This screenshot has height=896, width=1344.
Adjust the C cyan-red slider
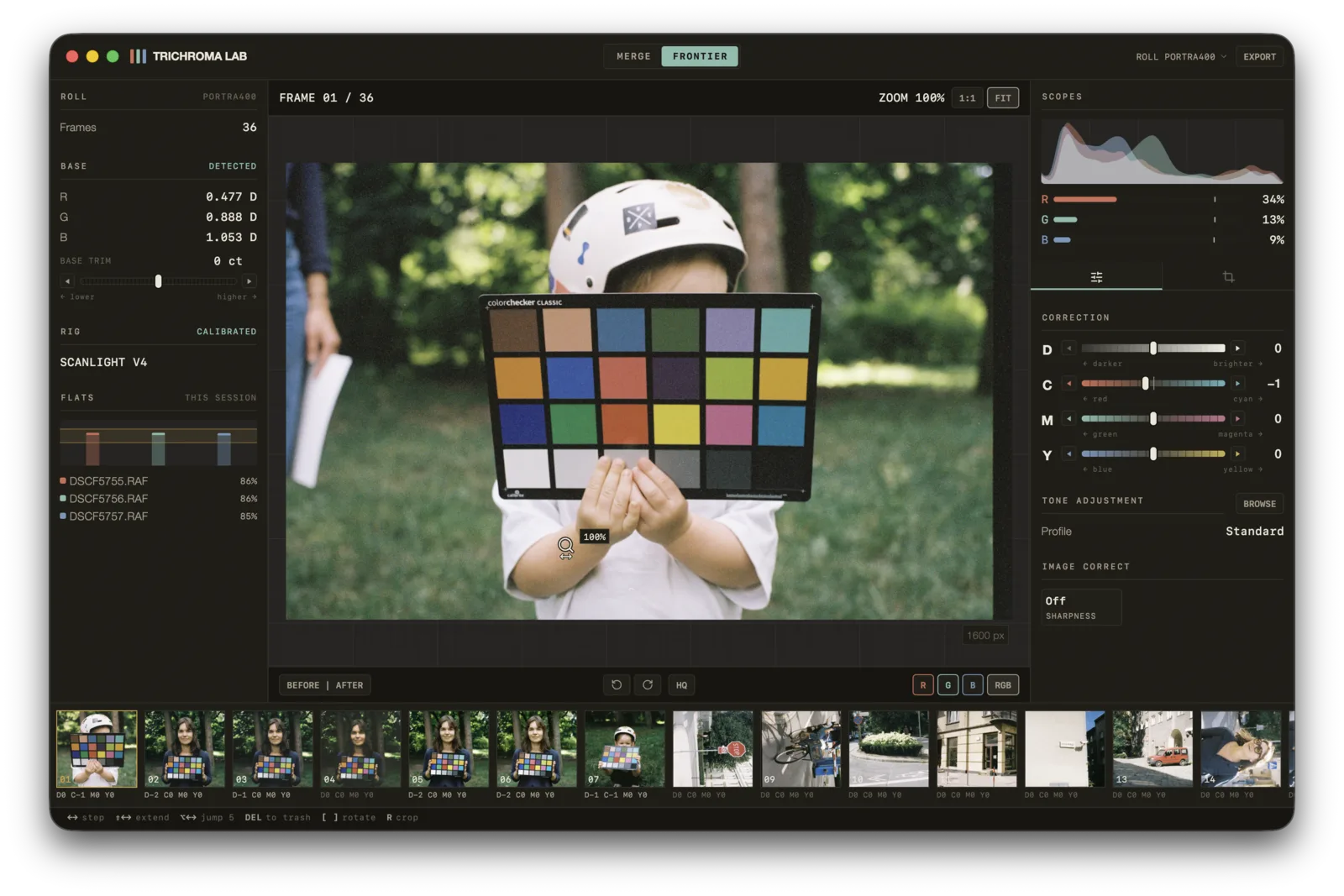[1153, 384]
